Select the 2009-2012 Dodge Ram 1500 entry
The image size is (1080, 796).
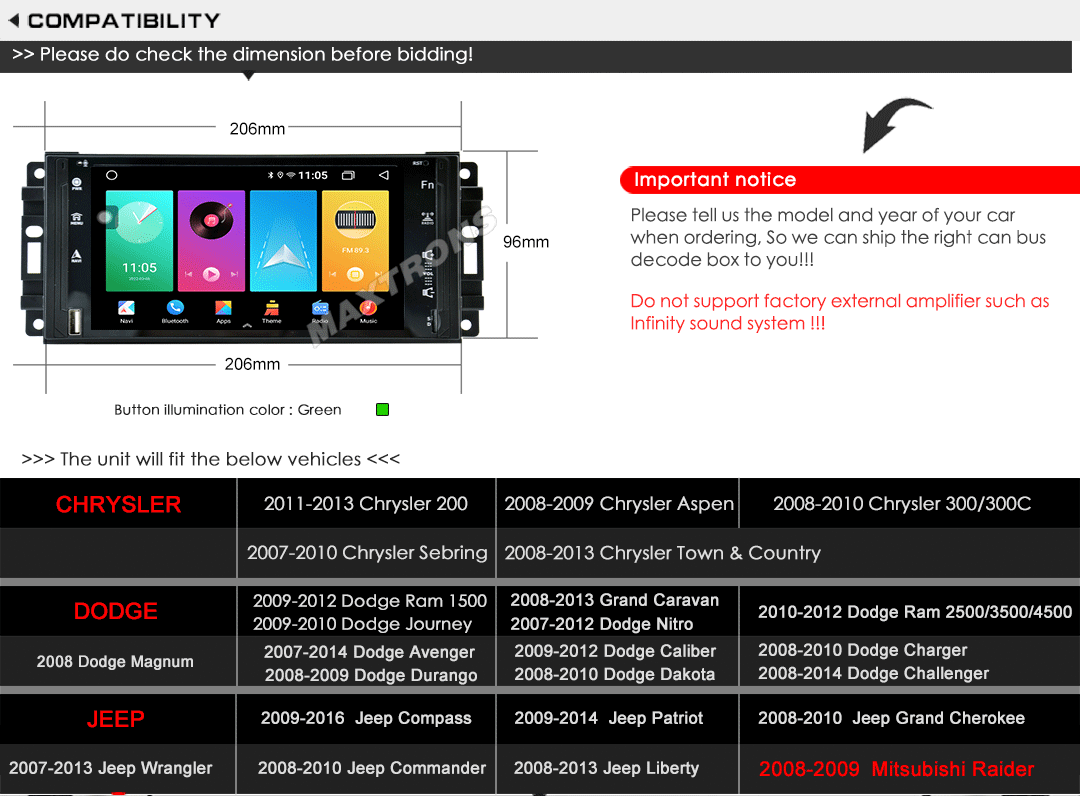370,600
